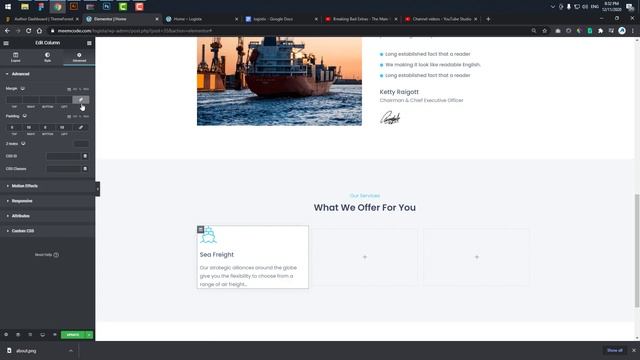Switch to Author Dashboard ThemeForest tab
This screenshot has height=360, width=640.
pyautogui.click(x=42, y=19)
